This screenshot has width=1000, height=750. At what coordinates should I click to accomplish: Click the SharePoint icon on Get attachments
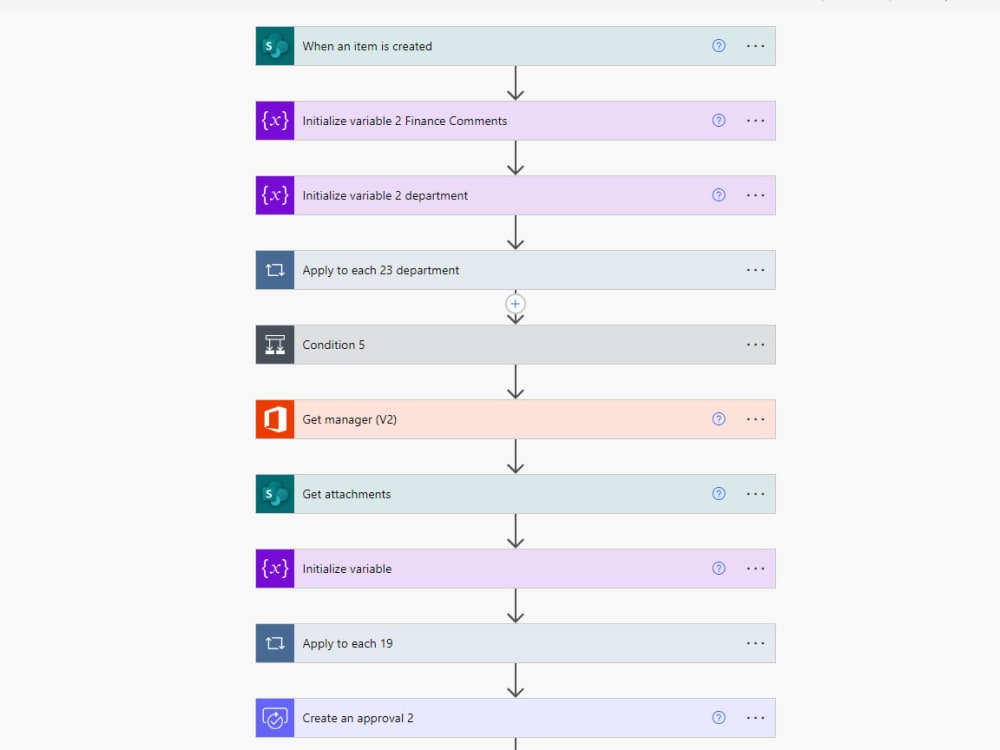click(x=274, y=493)
